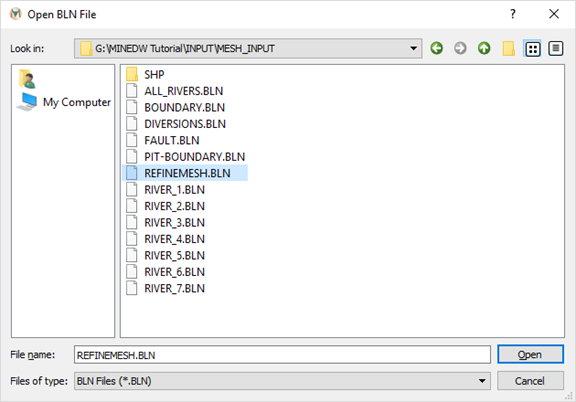Go up to the parent directory

[x=484, y=48]
